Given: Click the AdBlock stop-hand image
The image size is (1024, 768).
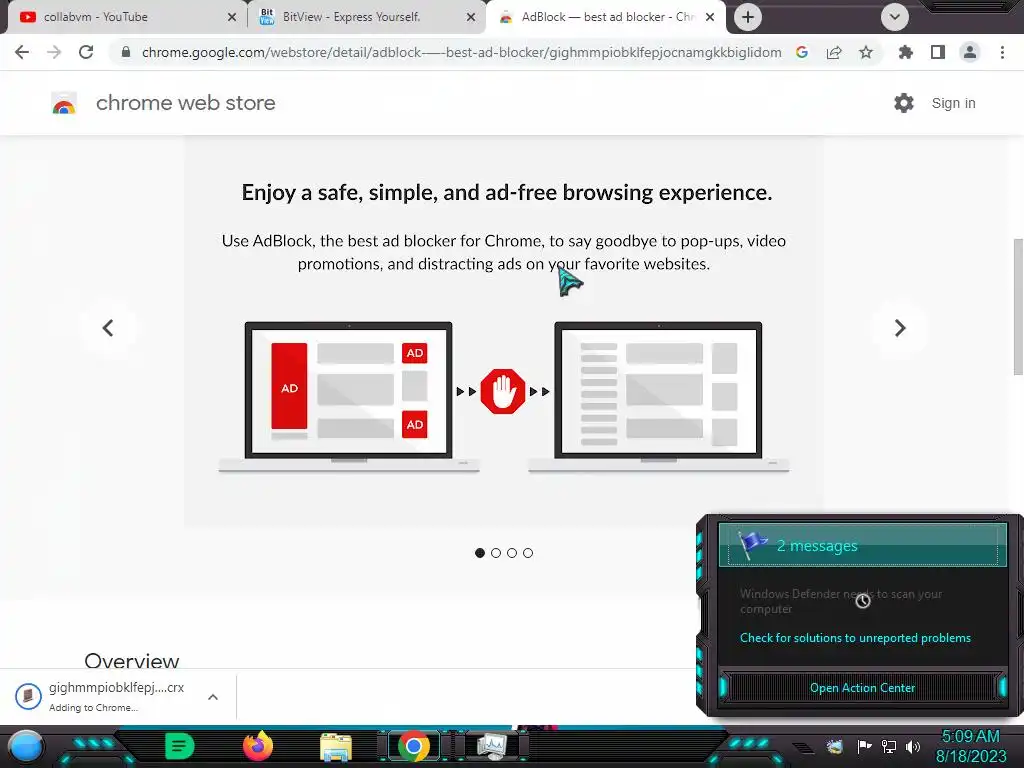Looking at the screenshot, I should click(x=503, y=392).
